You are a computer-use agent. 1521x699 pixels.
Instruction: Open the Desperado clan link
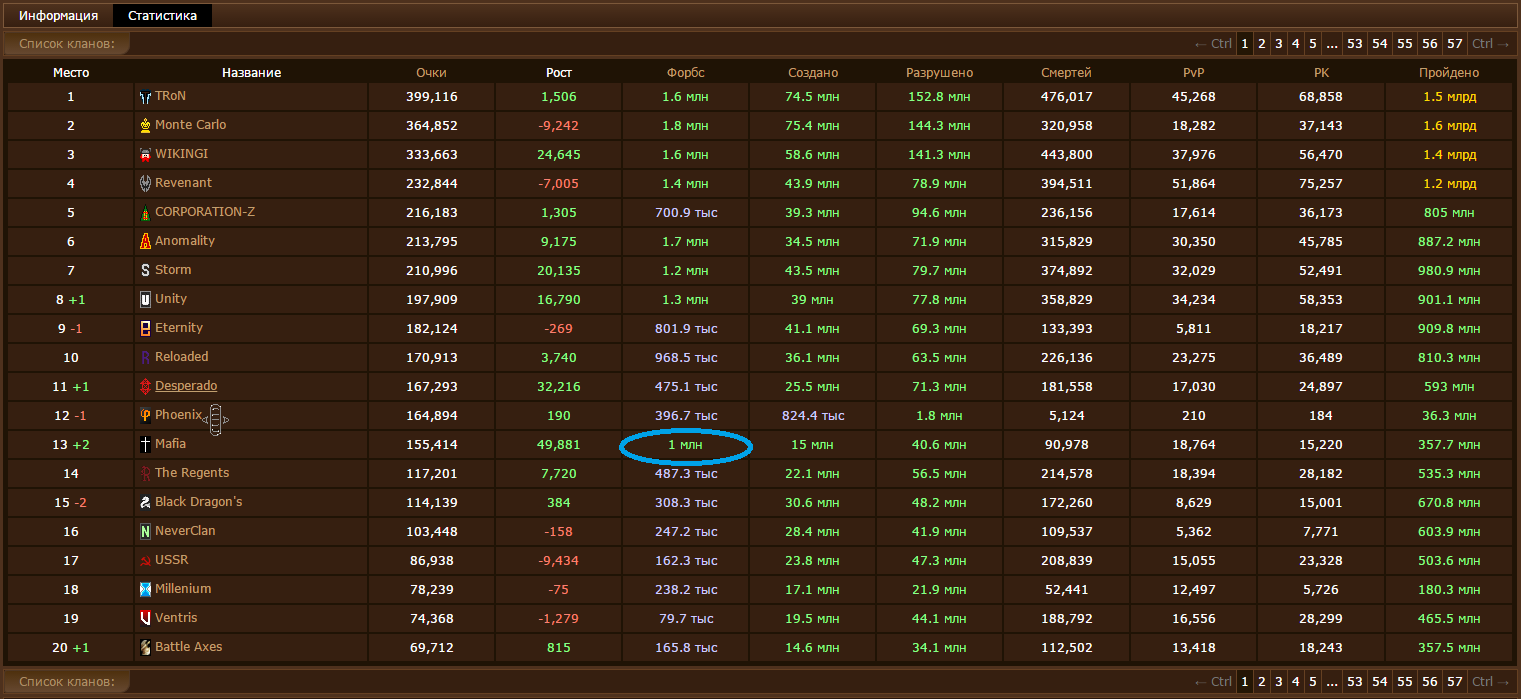tap(186, 386)
